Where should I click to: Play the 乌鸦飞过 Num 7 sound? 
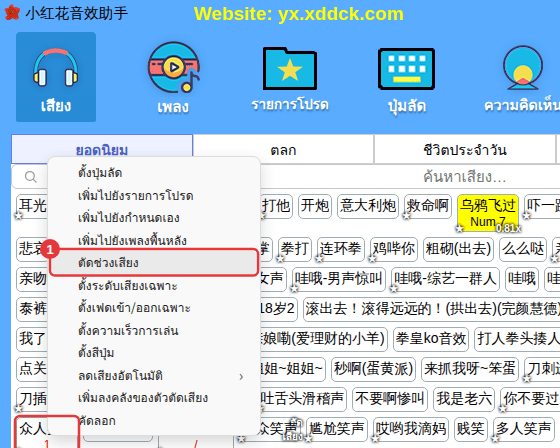(488, 213)
